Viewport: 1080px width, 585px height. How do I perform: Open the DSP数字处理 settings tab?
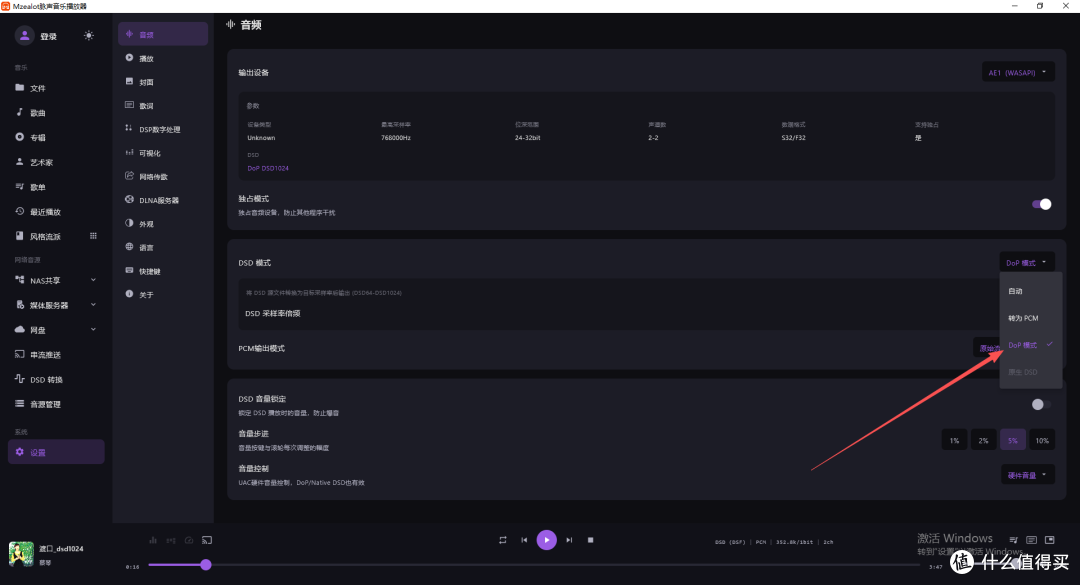(x=163, y=130)
